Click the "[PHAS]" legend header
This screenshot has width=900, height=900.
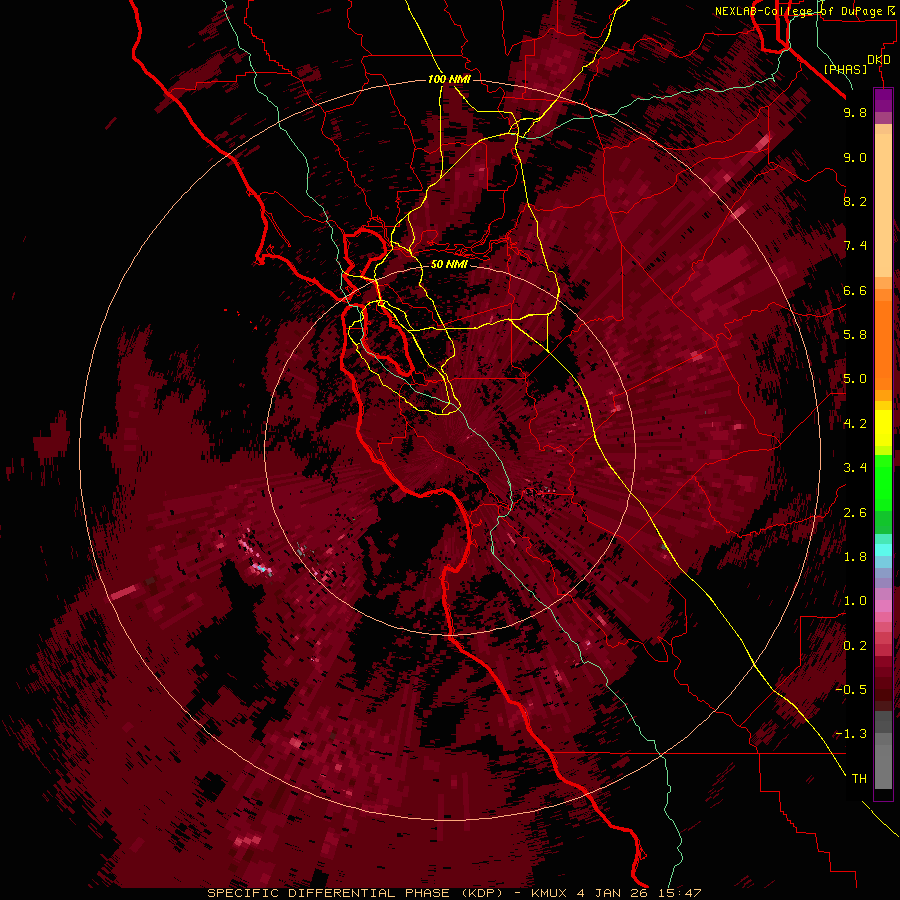[x=845, y=69]
